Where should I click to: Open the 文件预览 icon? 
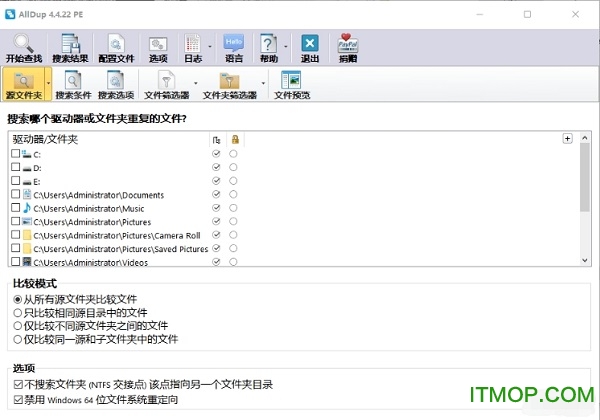(x=292, y=80)
